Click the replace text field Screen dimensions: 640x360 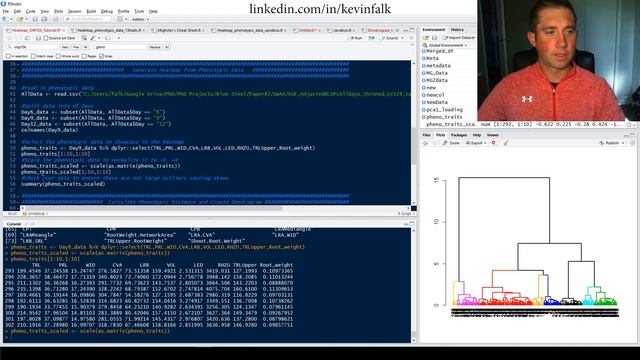(120, 47)
